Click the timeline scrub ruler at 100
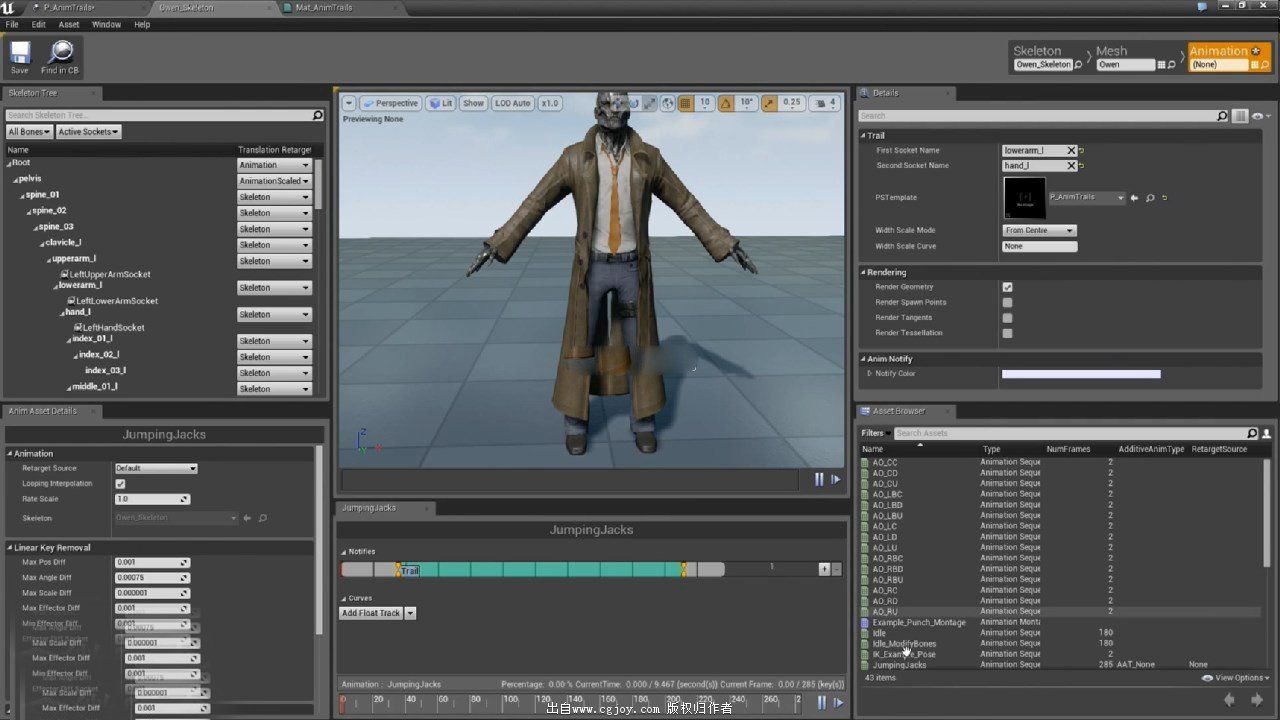This screenshot has height=720, width=1280. click(x=510, y=701)
